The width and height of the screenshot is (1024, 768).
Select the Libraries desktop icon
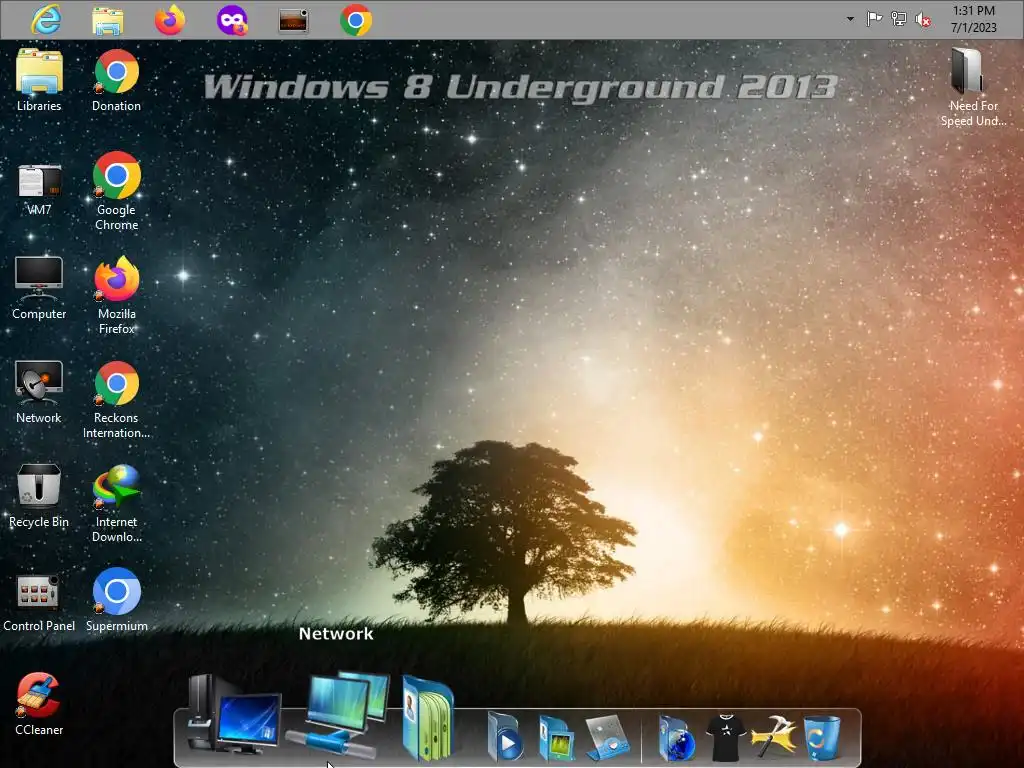[39, 80]
